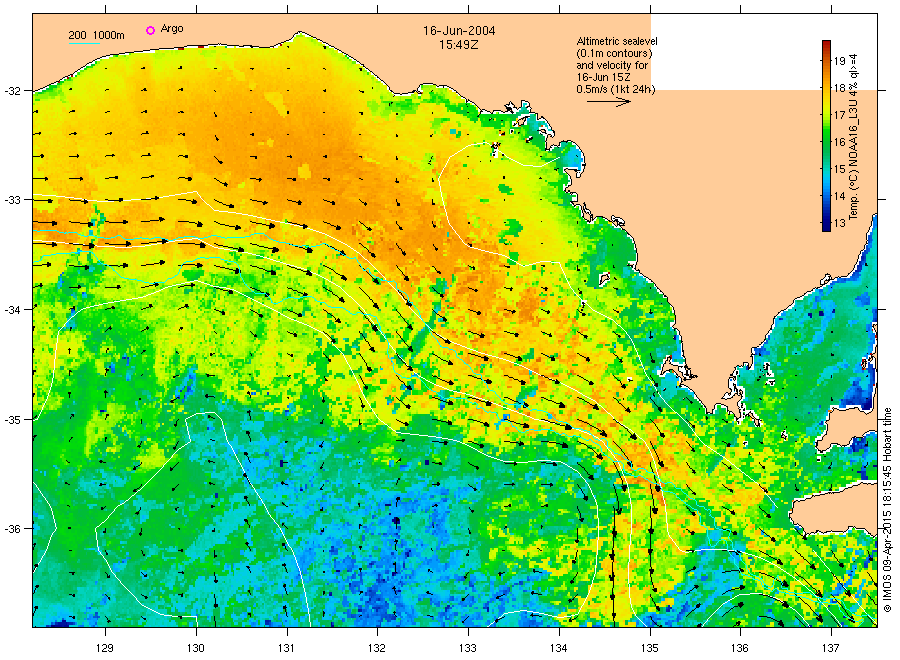Click latitude label -35
This screenshot has height=660, width=900.
[12, 420]
